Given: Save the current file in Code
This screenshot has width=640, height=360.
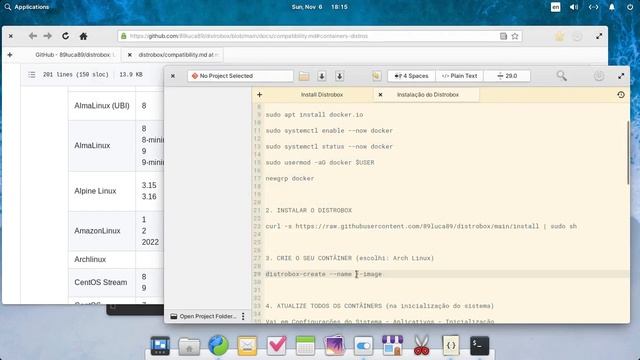Looking at the screenshot, I should tap(322, 76).
